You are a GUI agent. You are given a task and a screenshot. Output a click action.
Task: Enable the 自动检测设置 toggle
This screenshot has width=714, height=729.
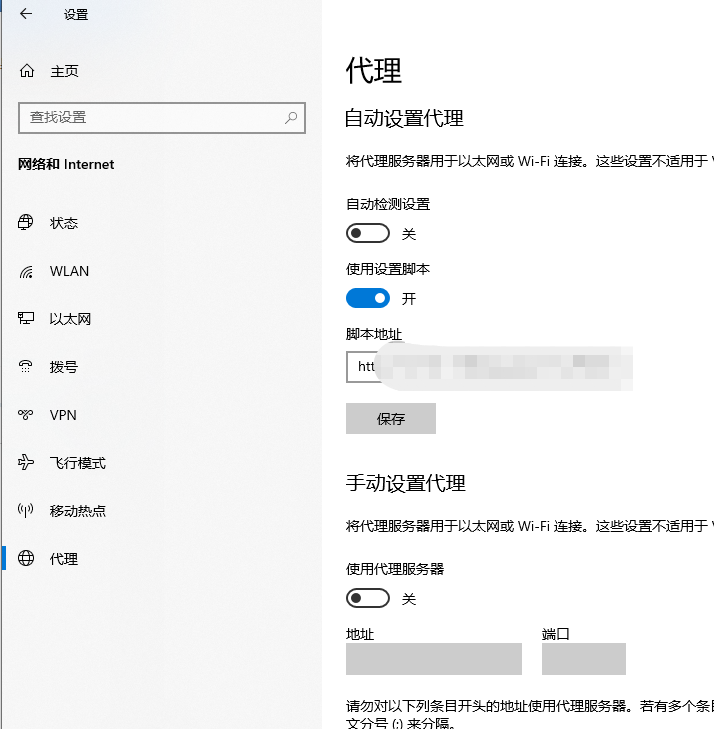click(367, 233)
